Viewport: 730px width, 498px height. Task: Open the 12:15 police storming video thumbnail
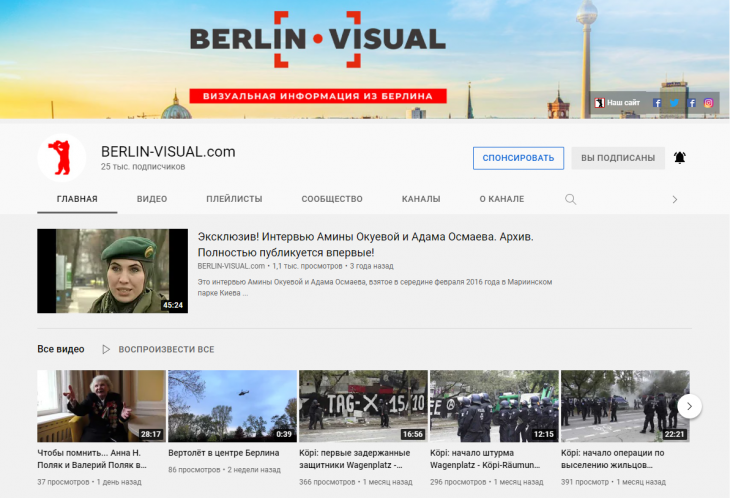pos(494,406)
